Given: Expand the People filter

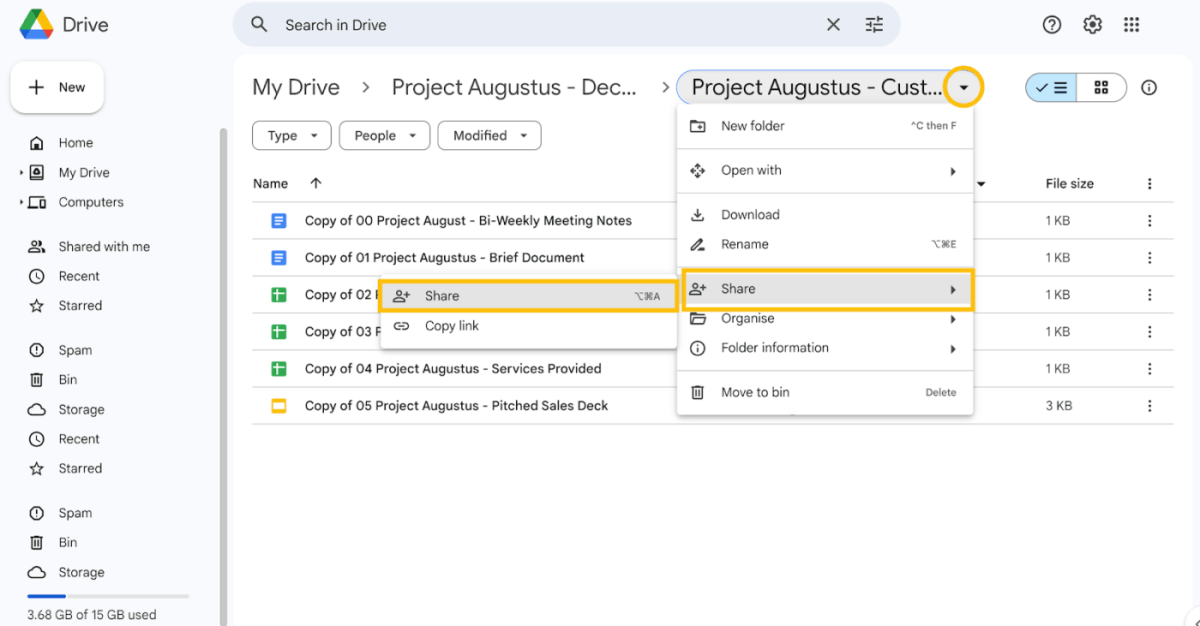Looking at the screenshot, I should coord(384,135).
